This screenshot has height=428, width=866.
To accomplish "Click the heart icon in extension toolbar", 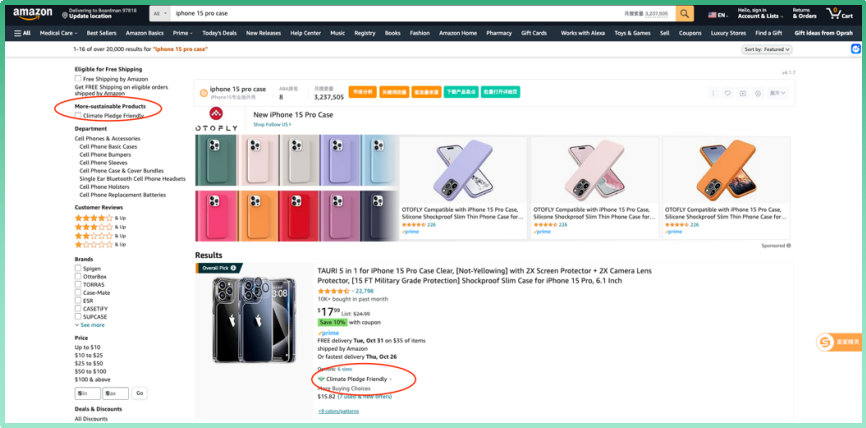I will point(728,93).
